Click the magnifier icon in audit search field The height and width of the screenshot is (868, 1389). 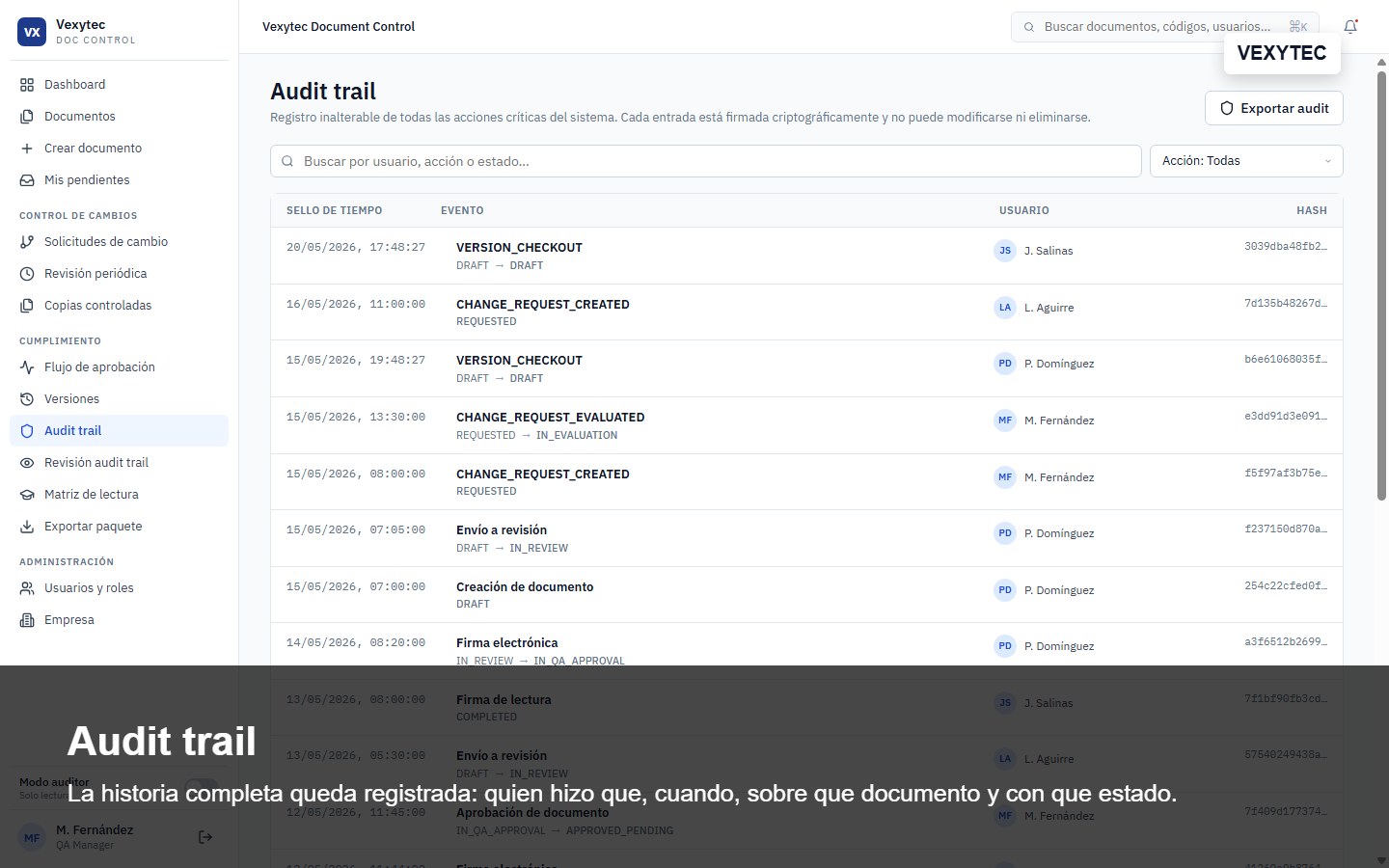pyautogui.click(x=287, y=161)
